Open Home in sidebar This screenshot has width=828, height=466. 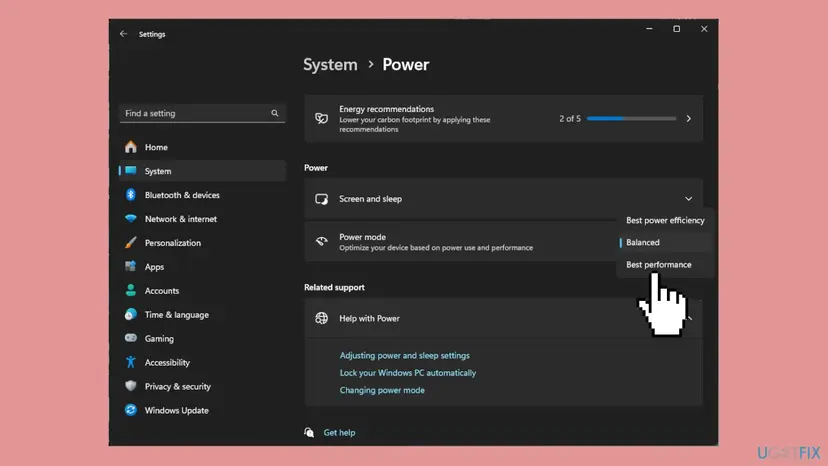coord(156,147)
